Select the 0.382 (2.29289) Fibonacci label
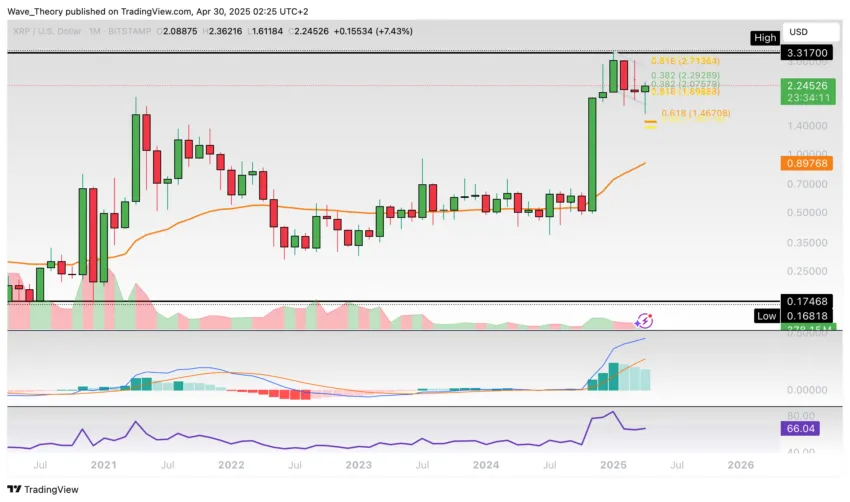 685,76
